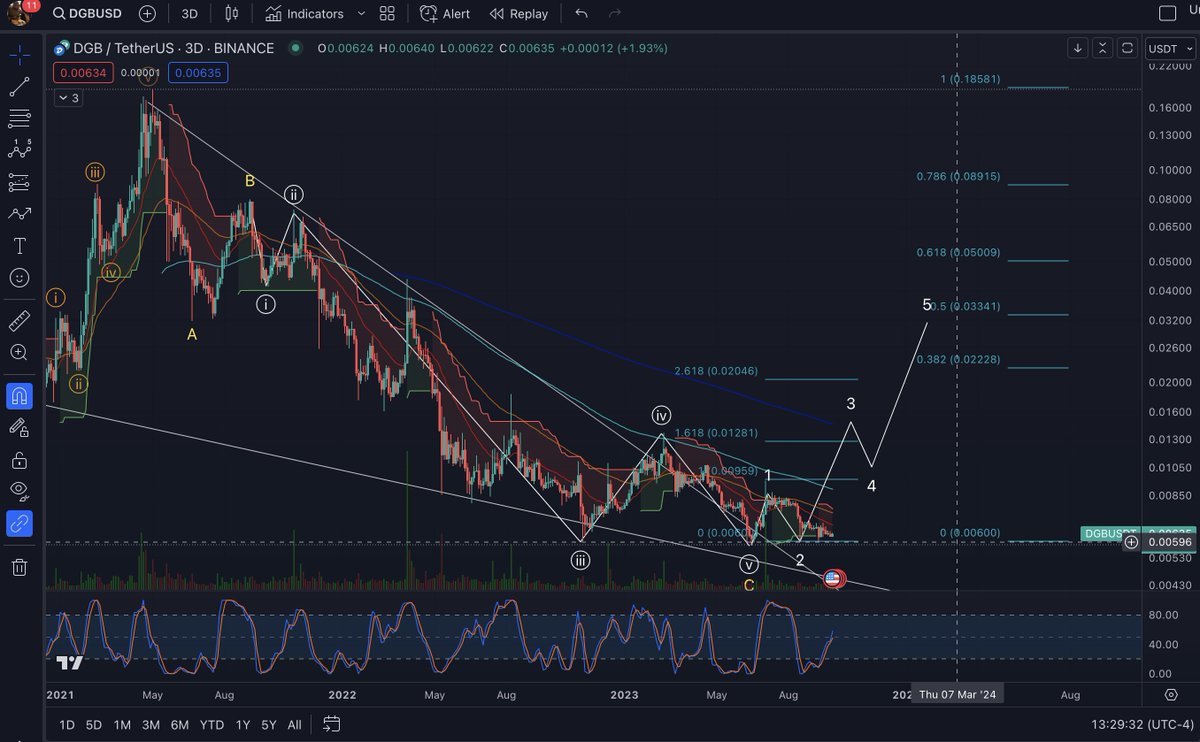This screenshot has height=742, width=1200.
Task: Click the date label Thu 07 Mar '24
Action: pyautogui.click(x=957, y=694)
